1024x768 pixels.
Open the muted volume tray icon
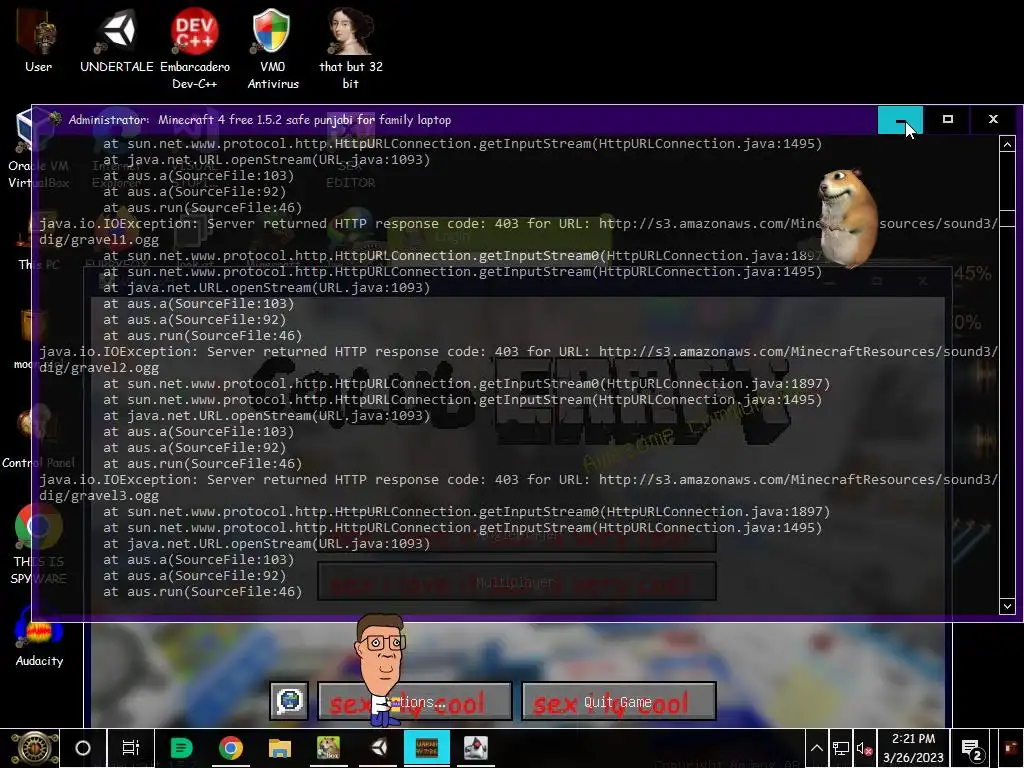click(865, 749)
